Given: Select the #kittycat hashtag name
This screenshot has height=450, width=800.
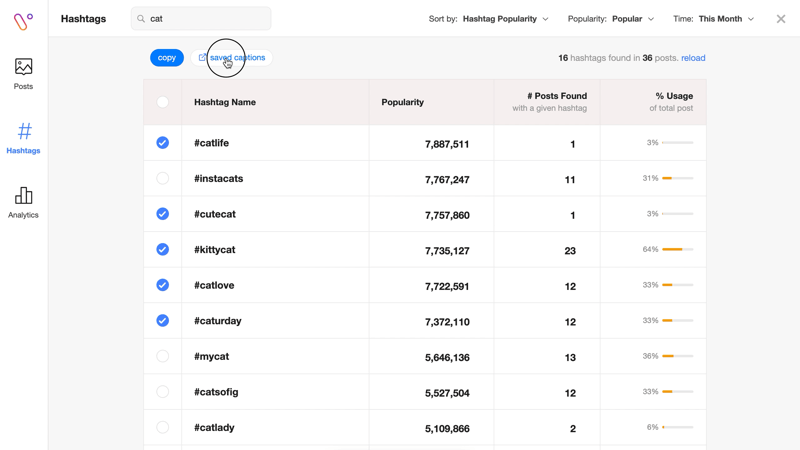Looking at the screenshot, I should pos(214,249).
